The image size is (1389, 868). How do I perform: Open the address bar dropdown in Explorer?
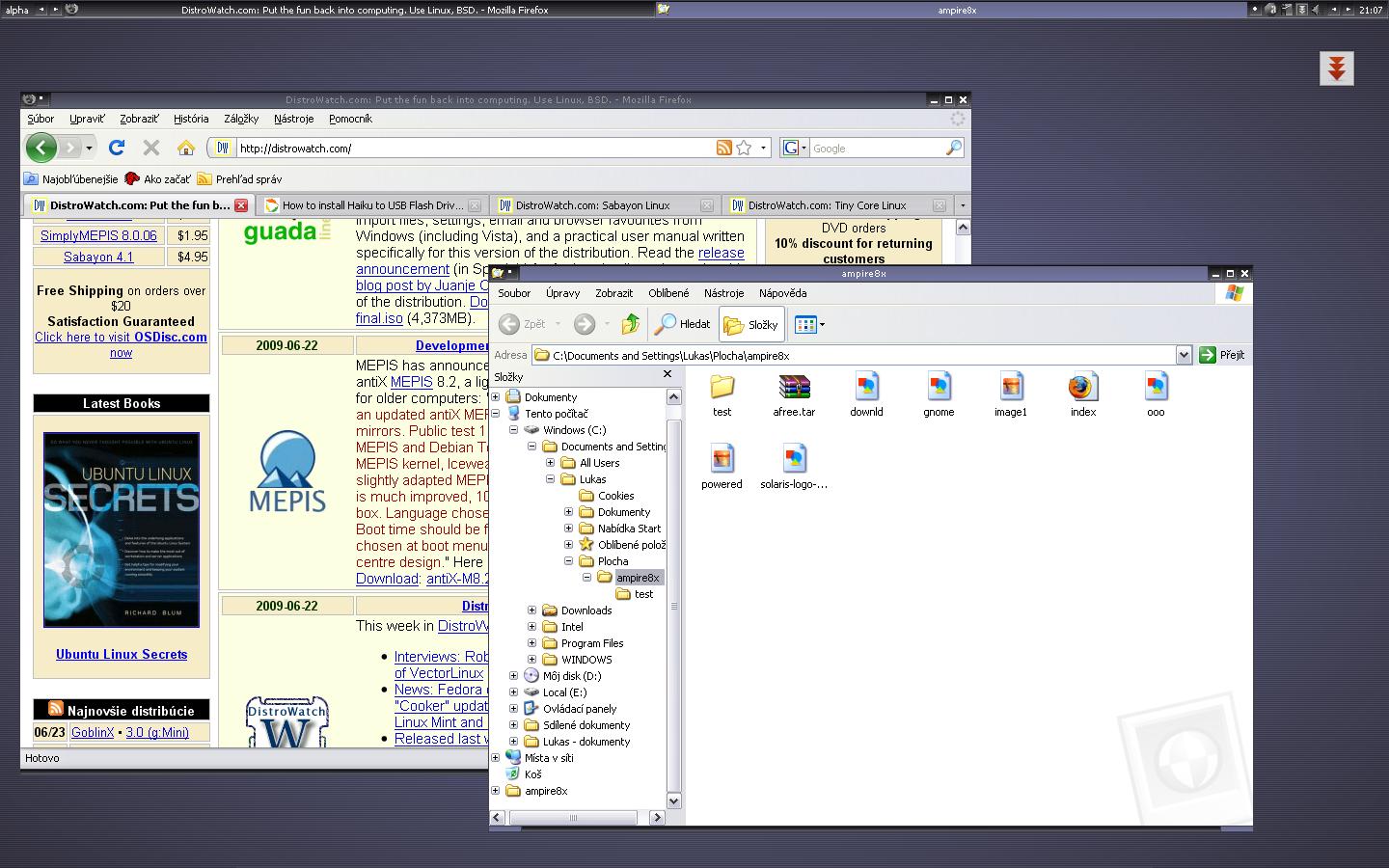click(1184, 355)
